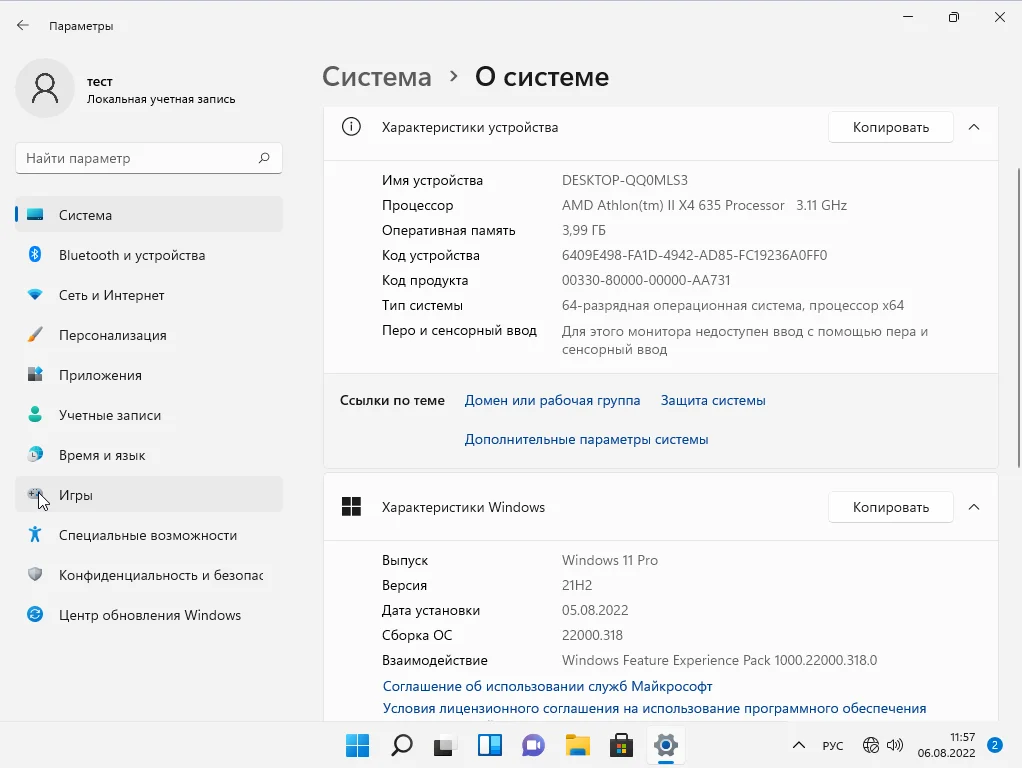
Task: Open the Bluetooth and devices settings icon
Action: pyautogui.click(x=35, y=255)
